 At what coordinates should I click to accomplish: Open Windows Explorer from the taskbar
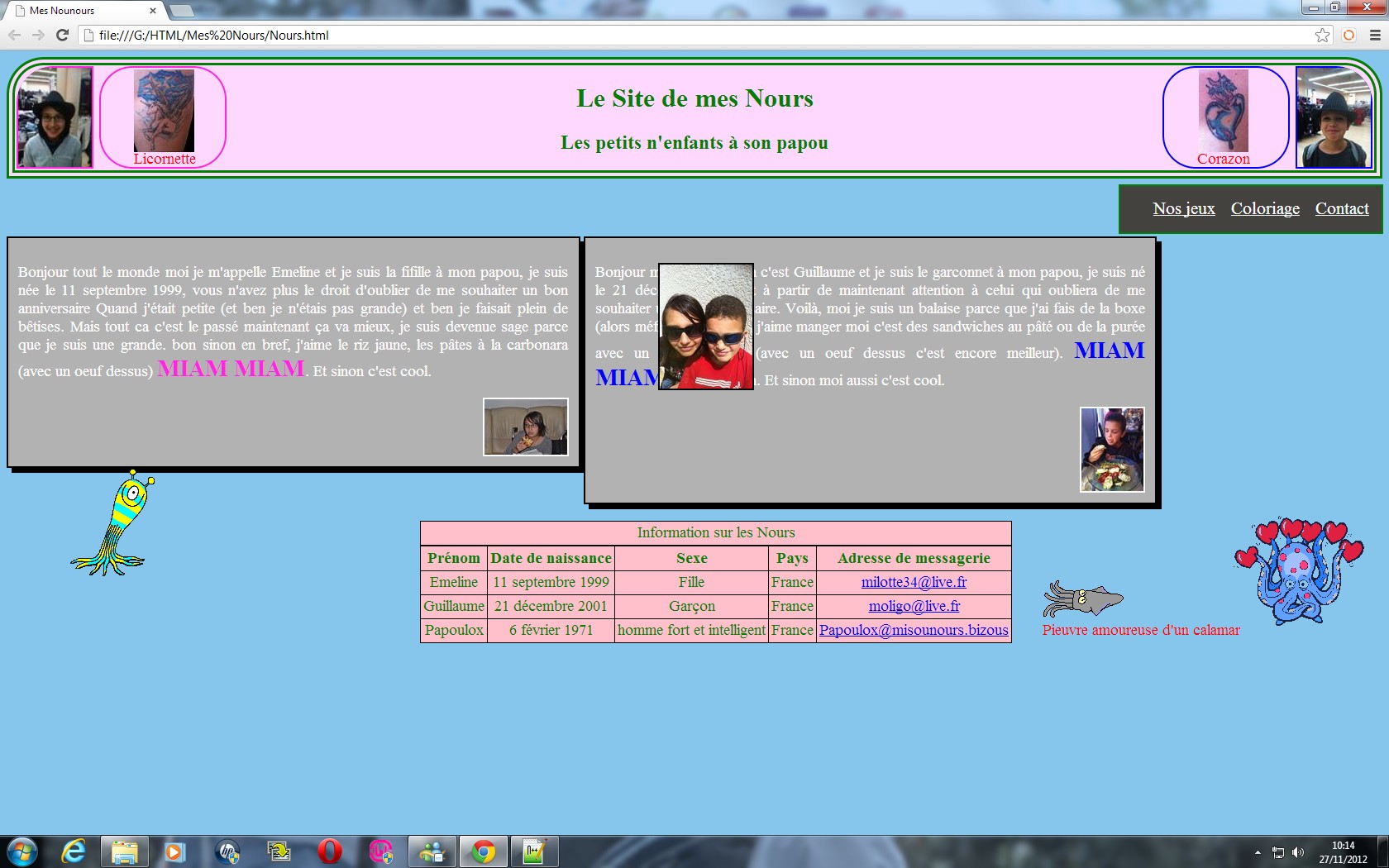(124, 851)
